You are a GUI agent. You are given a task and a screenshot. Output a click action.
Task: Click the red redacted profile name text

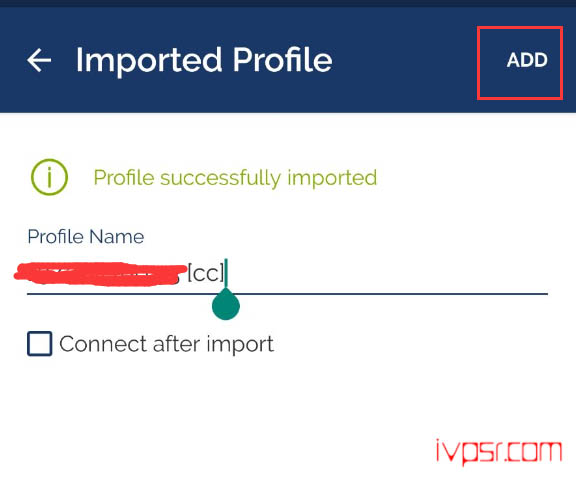(100, 274)
